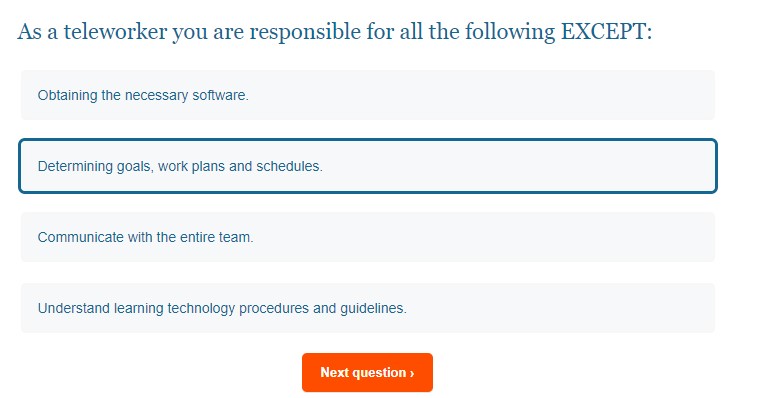
Task: Click the word 'team' in third answer
Action: pos(236,237)
